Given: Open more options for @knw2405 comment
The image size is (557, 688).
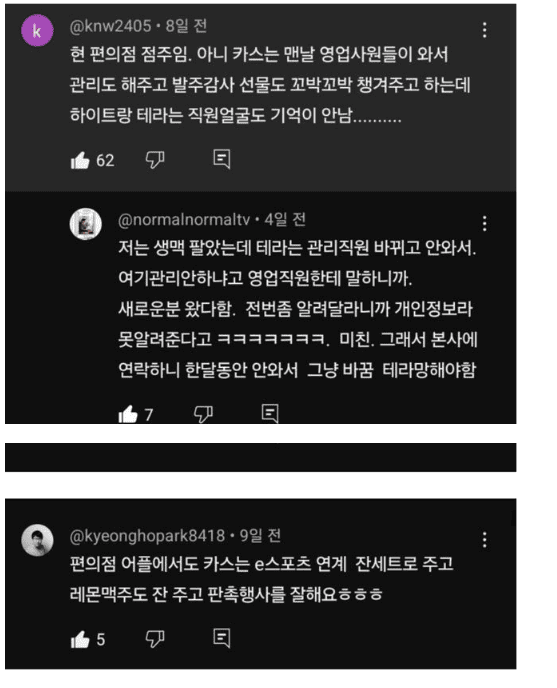Looking at the screenshot, I should (x=484, y=30).
